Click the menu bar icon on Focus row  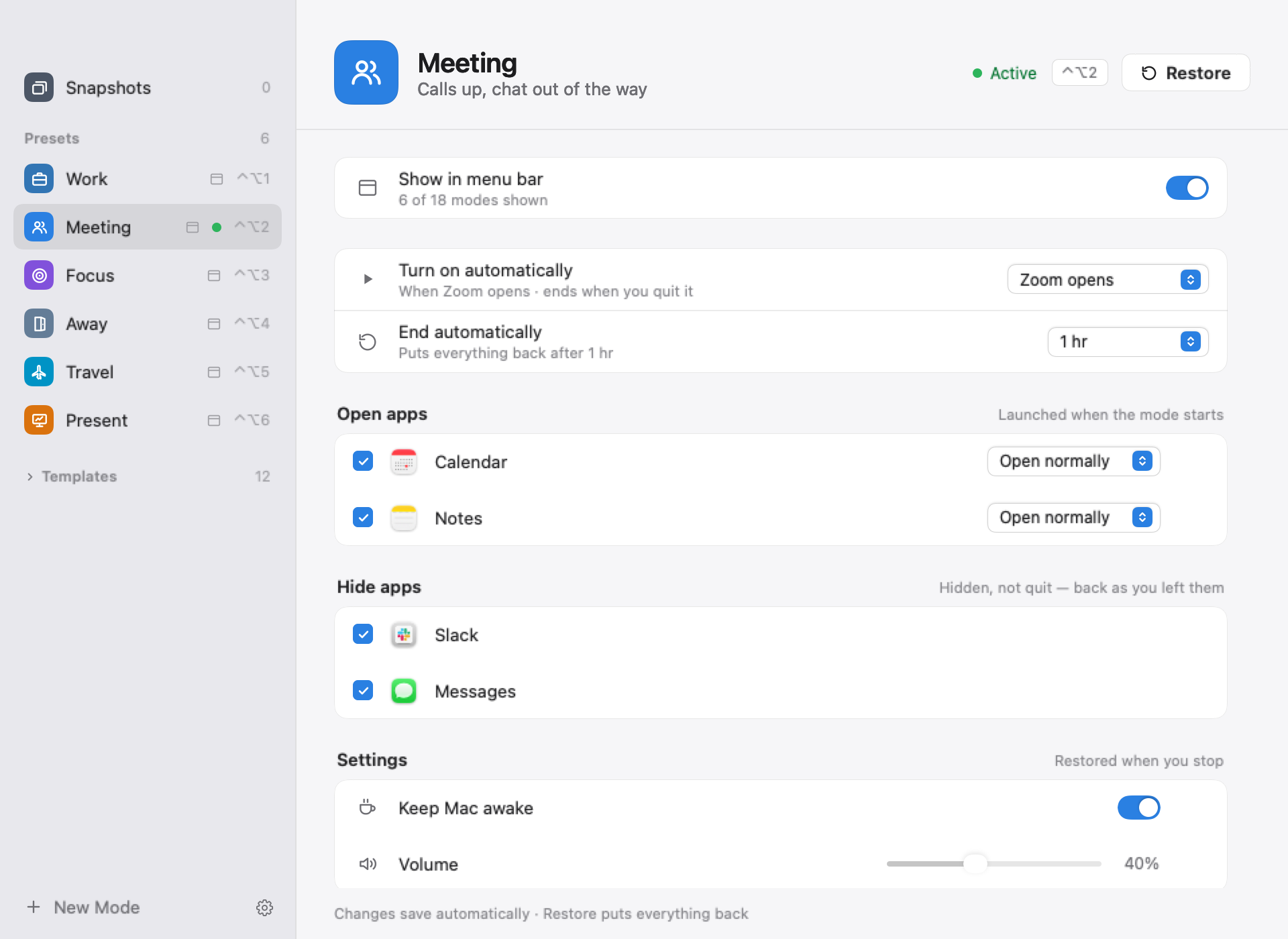point(214,275)
